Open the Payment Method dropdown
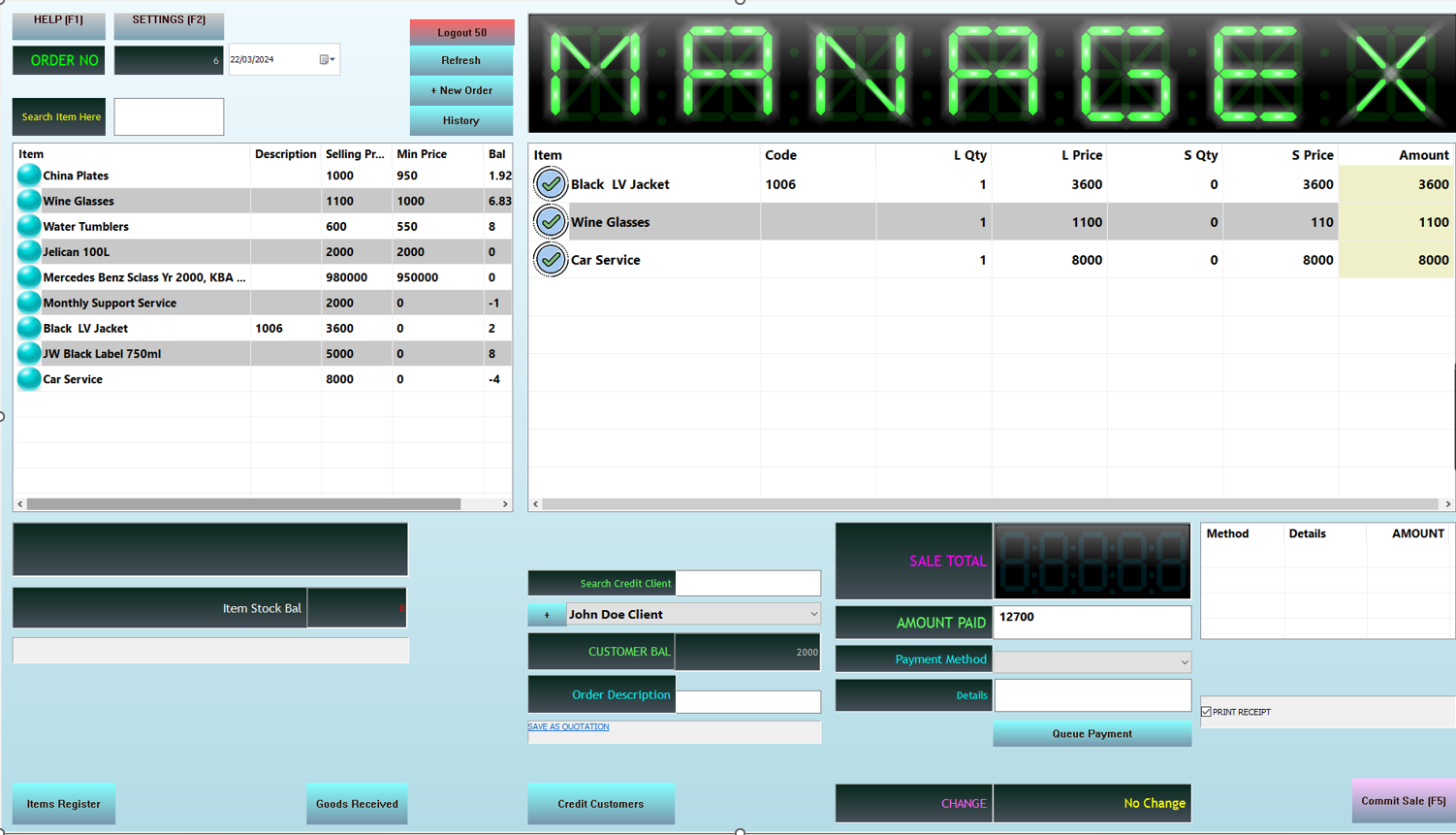 point(1184,662)
